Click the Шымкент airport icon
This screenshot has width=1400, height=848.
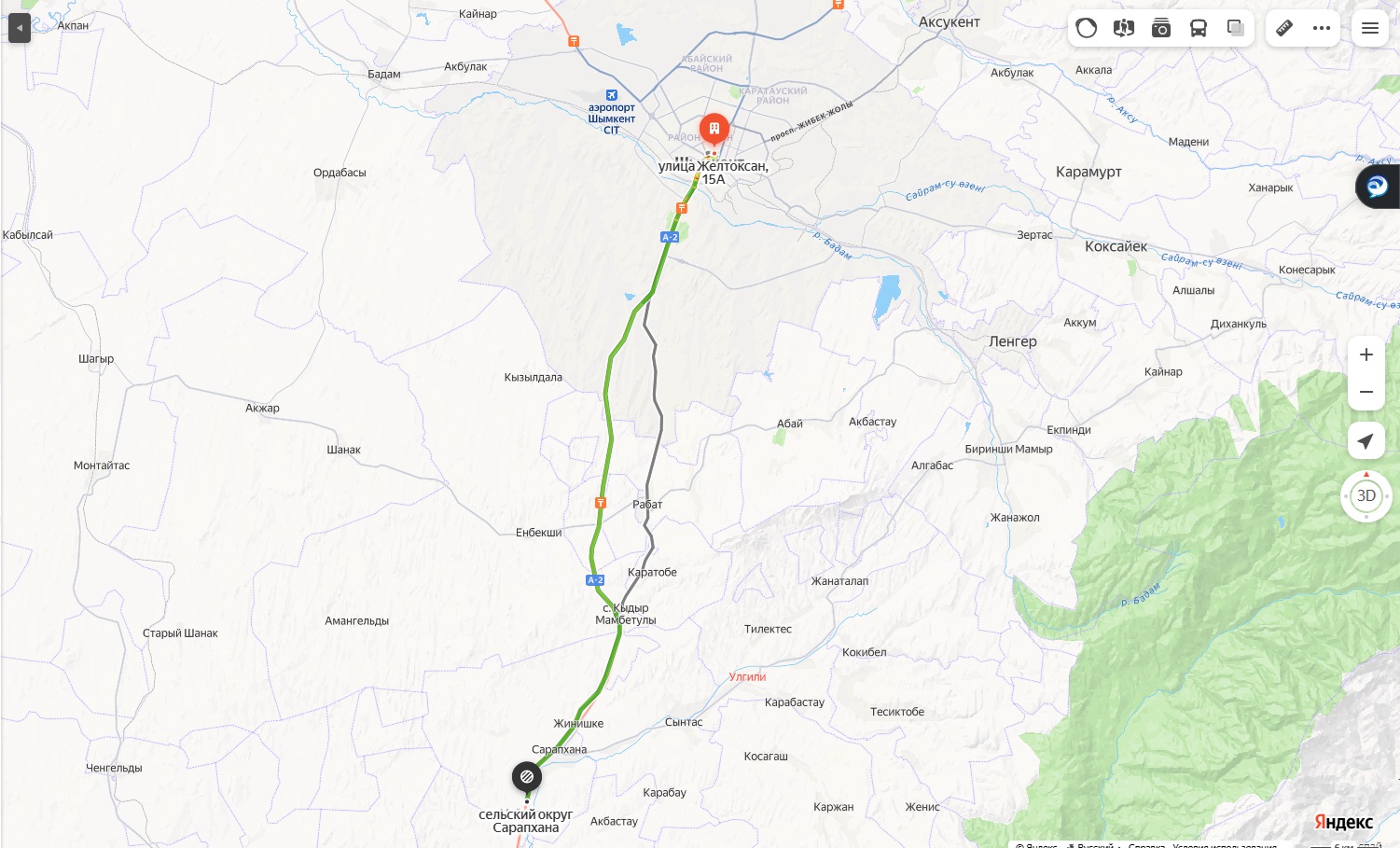point(612,95)
